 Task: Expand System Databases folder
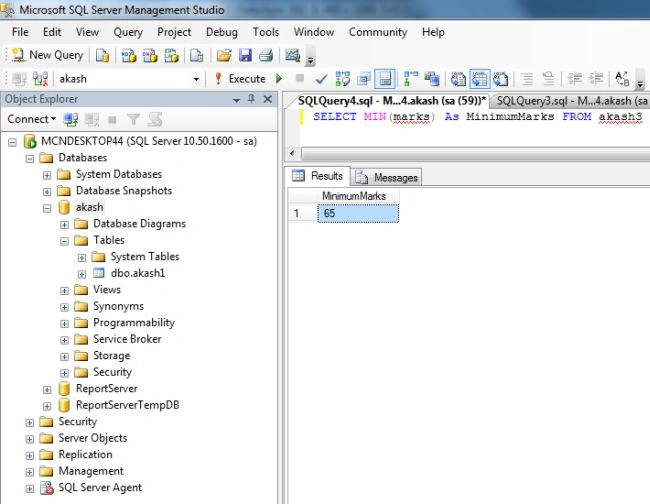(x=47, y=175)
